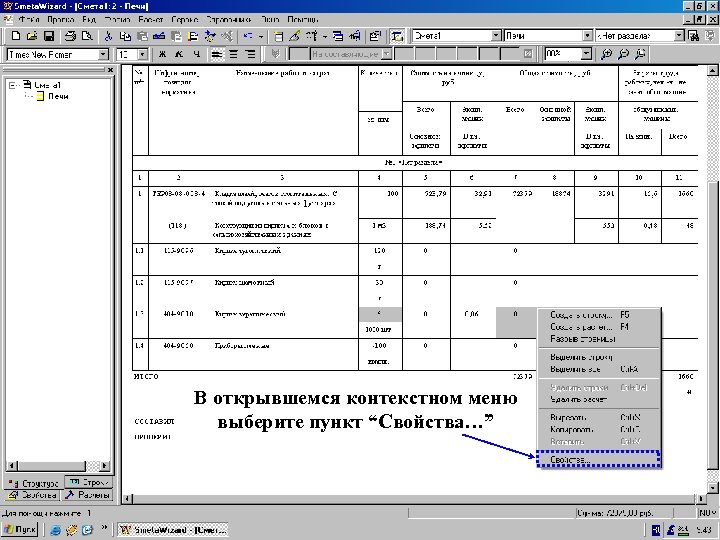This screenshot has height=540, width=720.
Task: Switch to the Структура tab
Action: 34,483
